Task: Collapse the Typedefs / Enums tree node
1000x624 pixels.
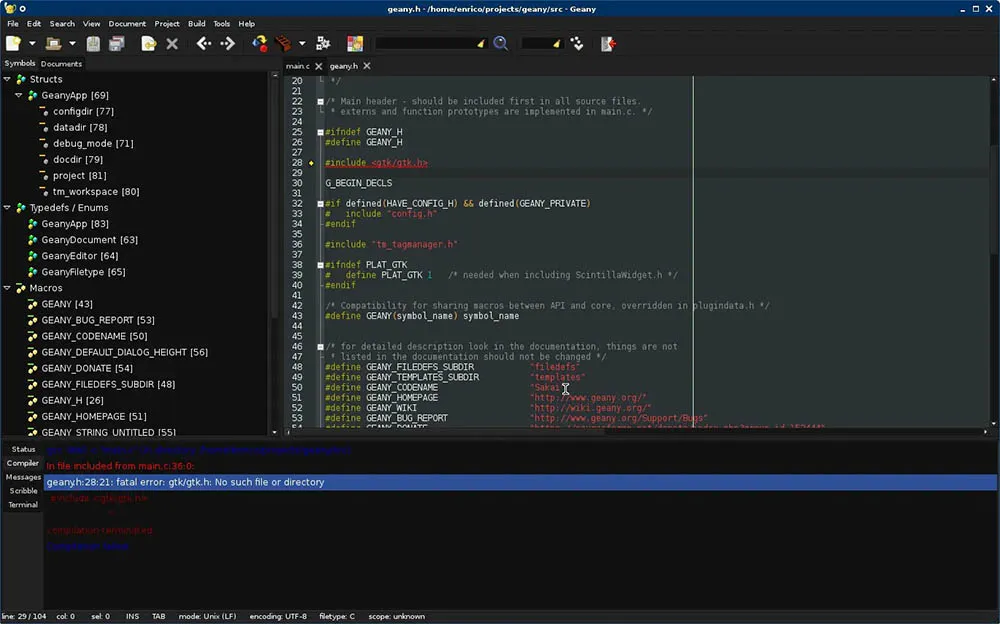Action: coord(8,208)
